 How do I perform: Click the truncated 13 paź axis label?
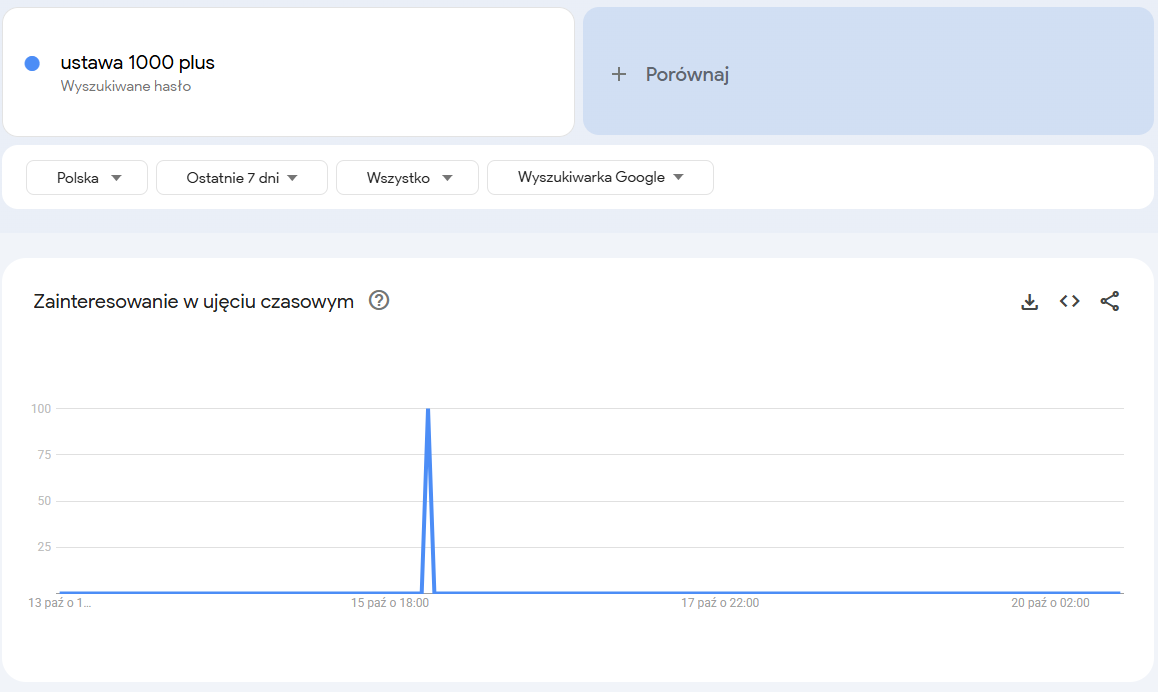[61, 603]
